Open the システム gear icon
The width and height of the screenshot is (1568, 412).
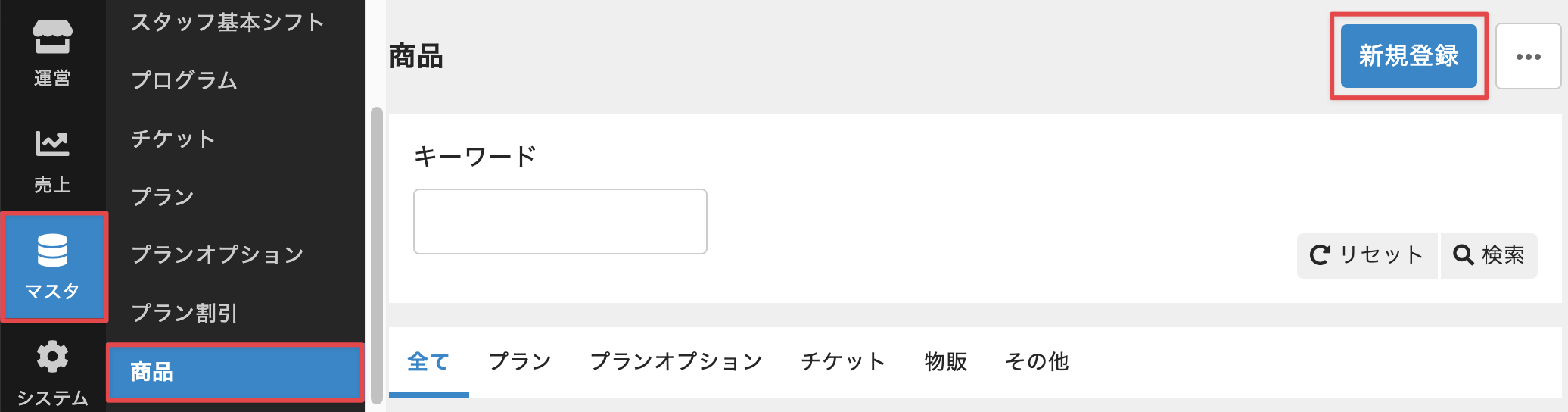52,371
